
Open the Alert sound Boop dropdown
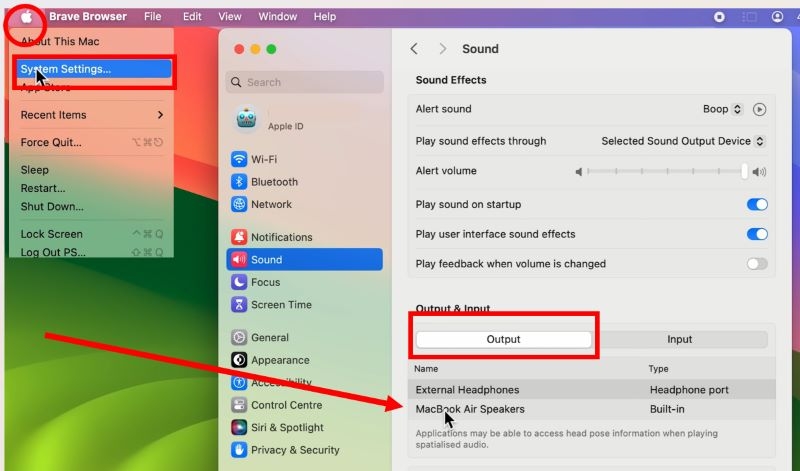[722, 109]
